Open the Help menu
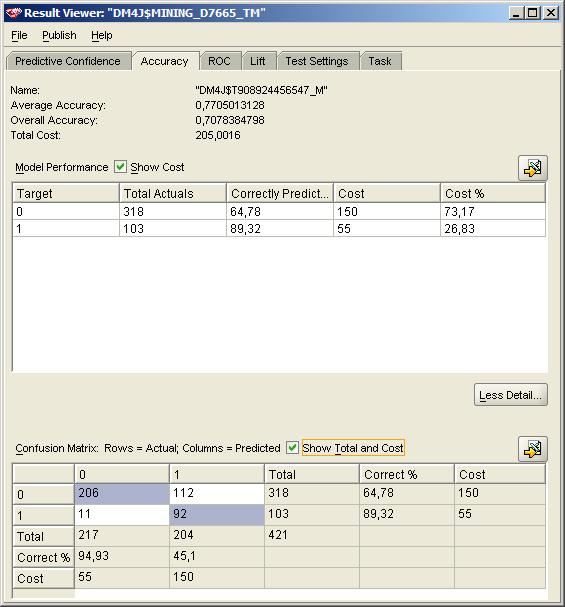Screen dimensions: 565x607 coord(101,35)
